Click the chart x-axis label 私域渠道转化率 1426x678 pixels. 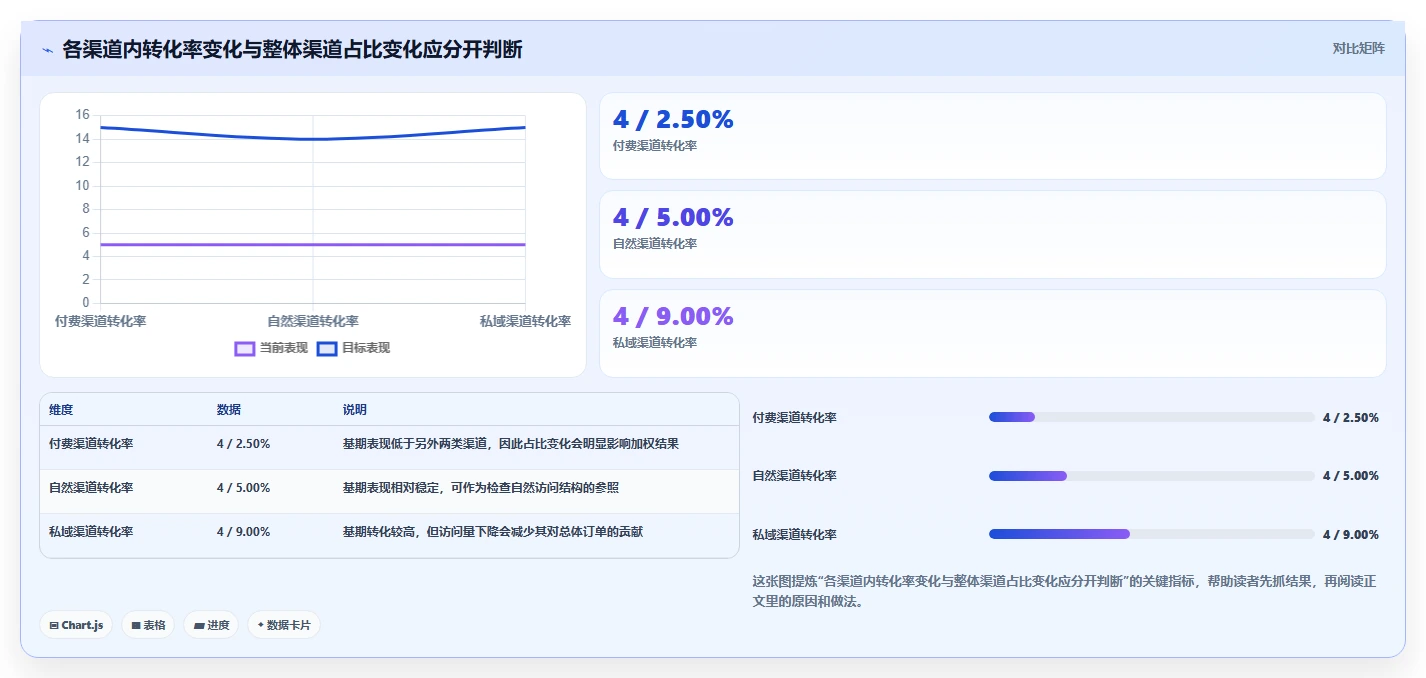coord(525,321)
